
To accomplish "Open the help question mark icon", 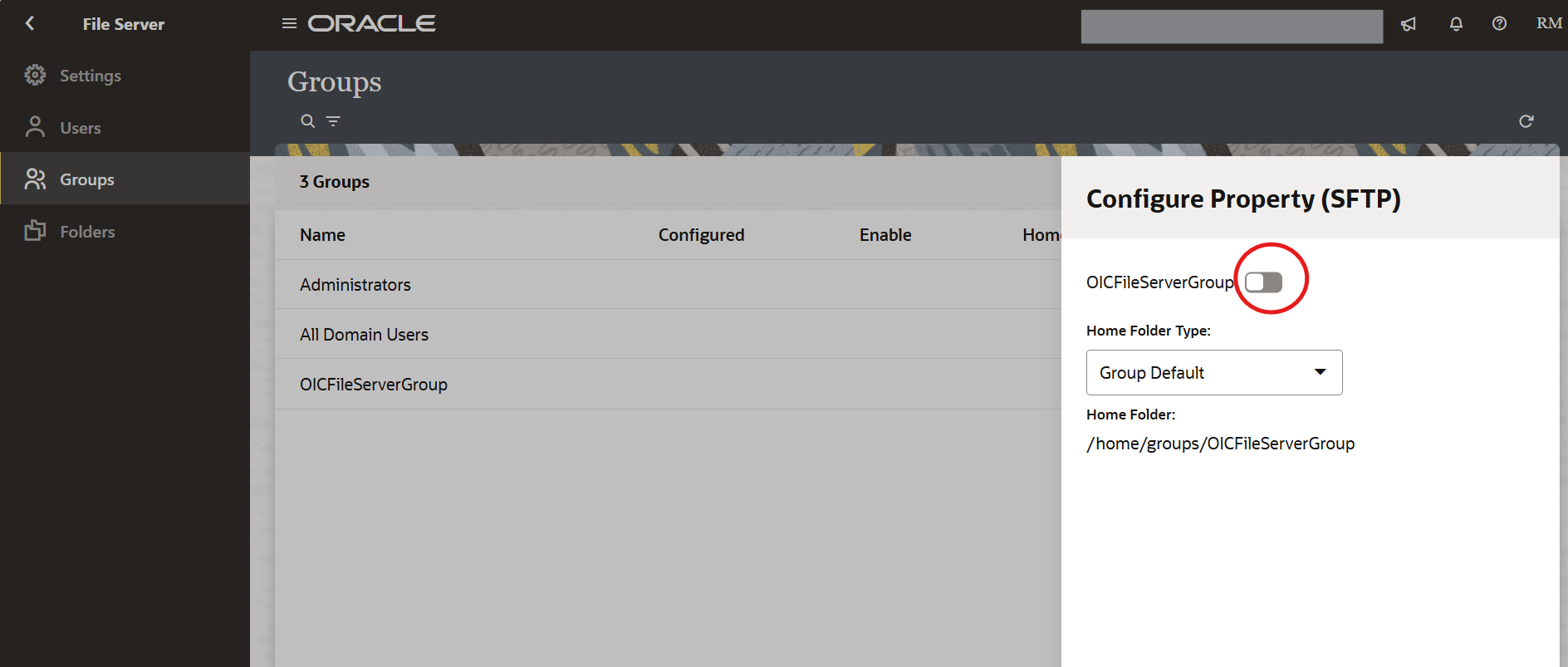I will (x=1499, y=23).
